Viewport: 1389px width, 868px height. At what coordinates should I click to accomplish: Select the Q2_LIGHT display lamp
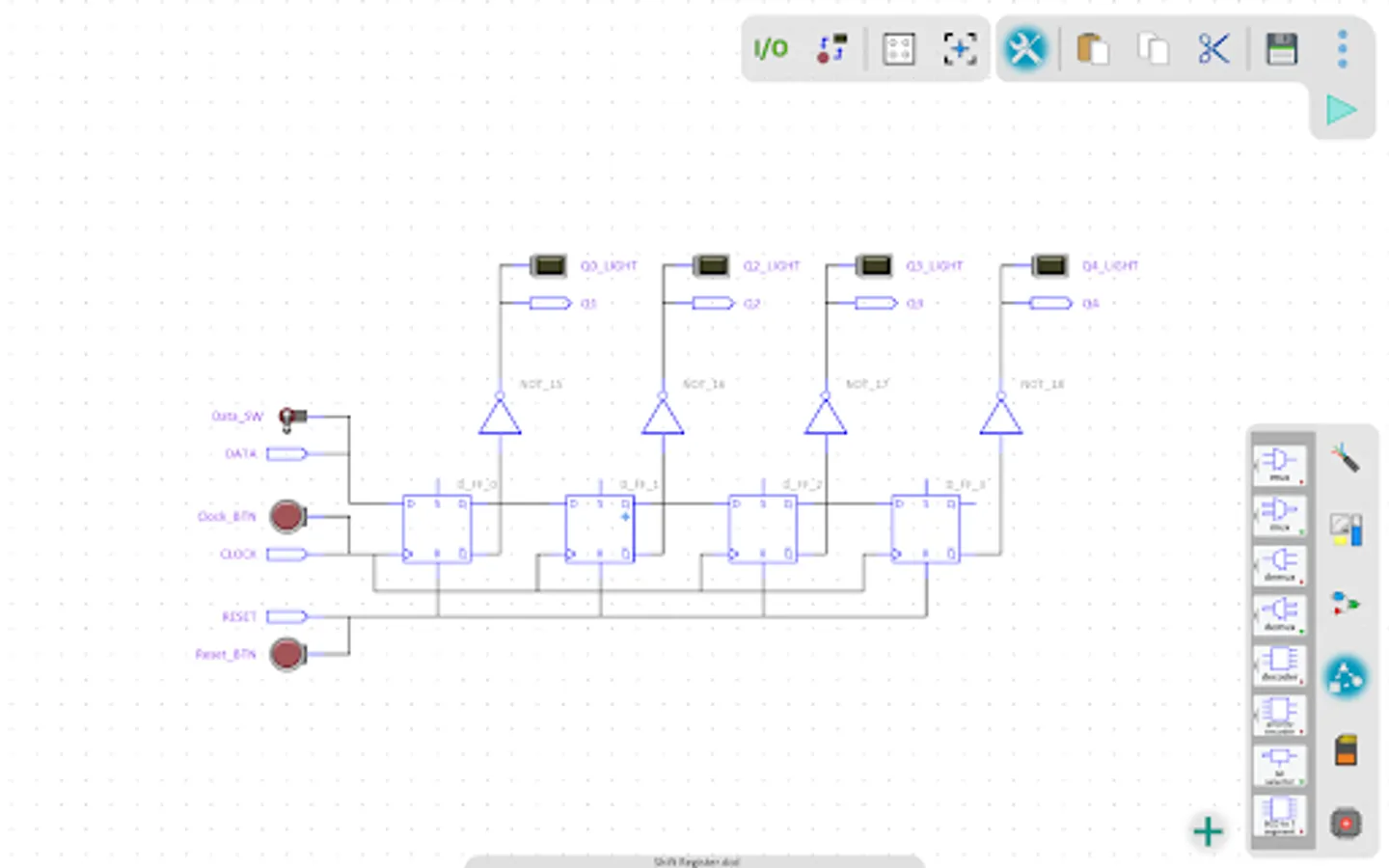(711, 265)
